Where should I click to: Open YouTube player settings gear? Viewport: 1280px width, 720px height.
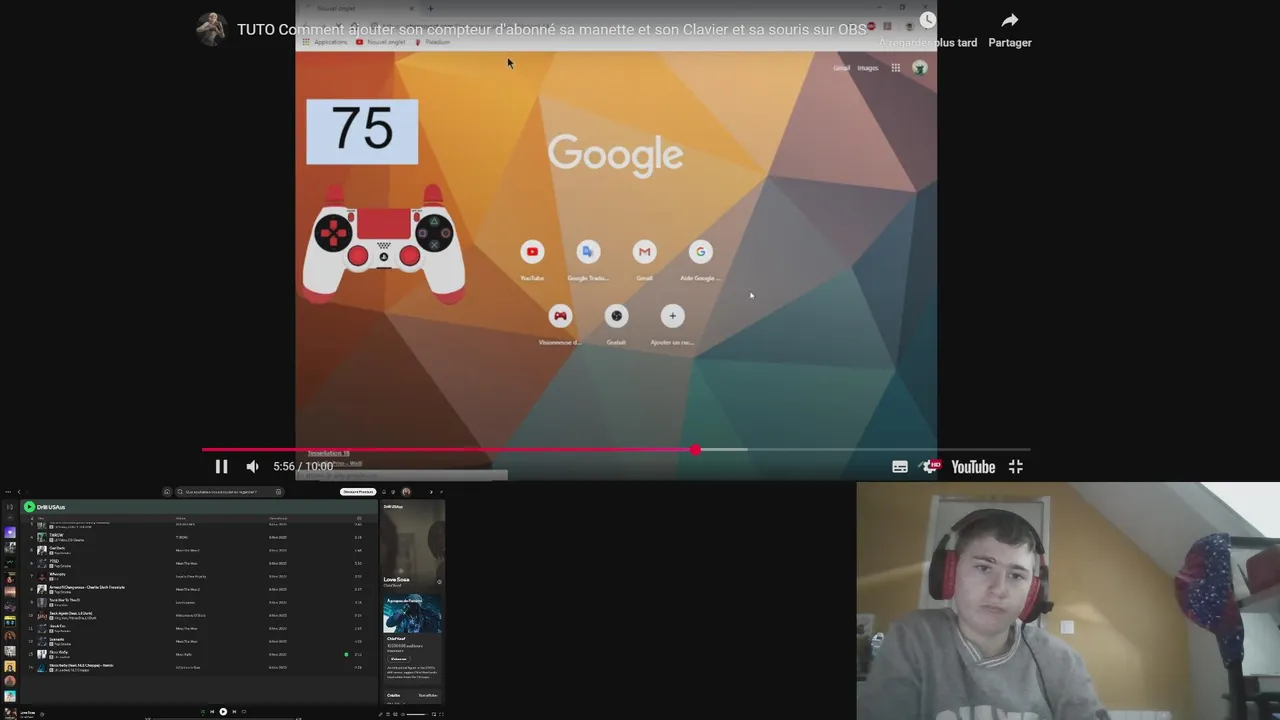click(x=932, y=467)
